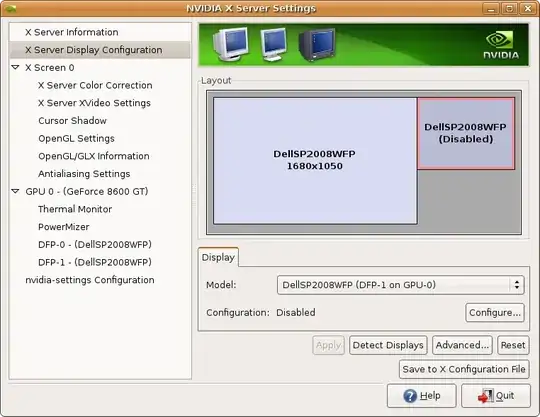Viewport: 540px width, 417px height.
Task: Collapse the GPU 0 GeForce 8600 GT node
Action: tap(15, 191)
